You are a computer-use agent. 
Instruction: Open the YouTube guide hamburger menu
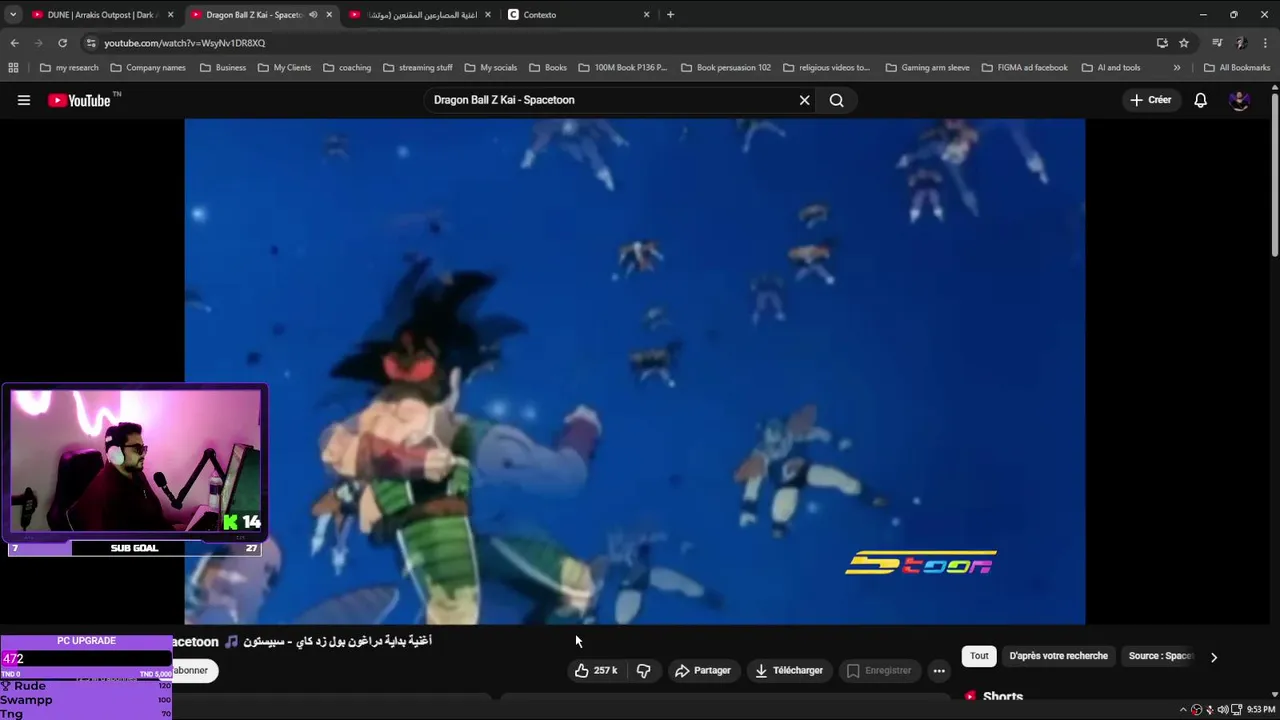[x=24, y=100]
